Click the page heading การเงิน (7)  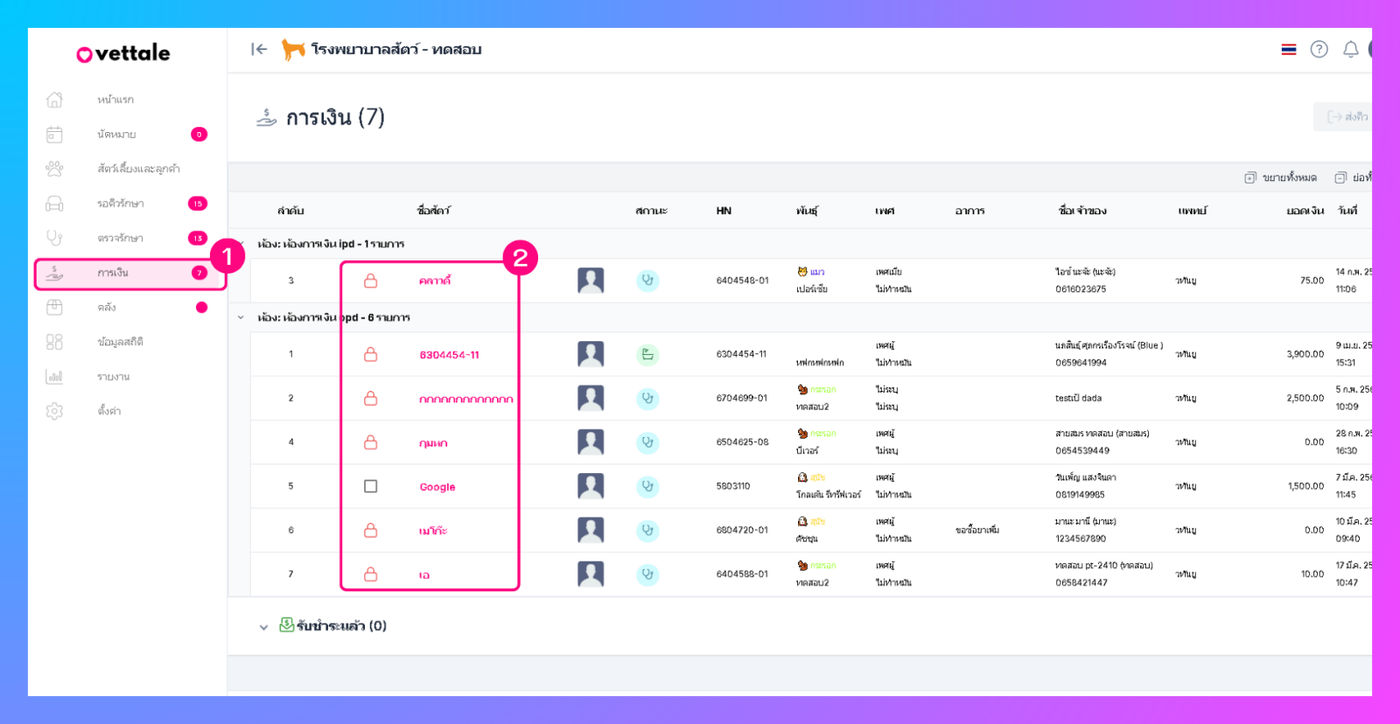point(335,118)
